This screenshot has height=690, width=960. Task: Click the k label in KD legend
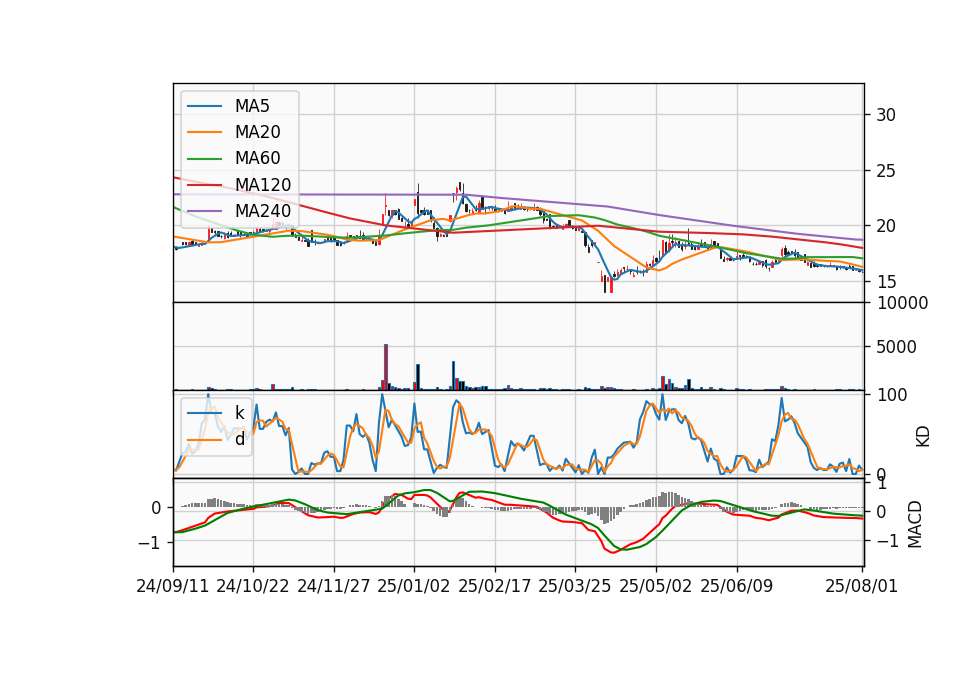(x=239, y=413)
